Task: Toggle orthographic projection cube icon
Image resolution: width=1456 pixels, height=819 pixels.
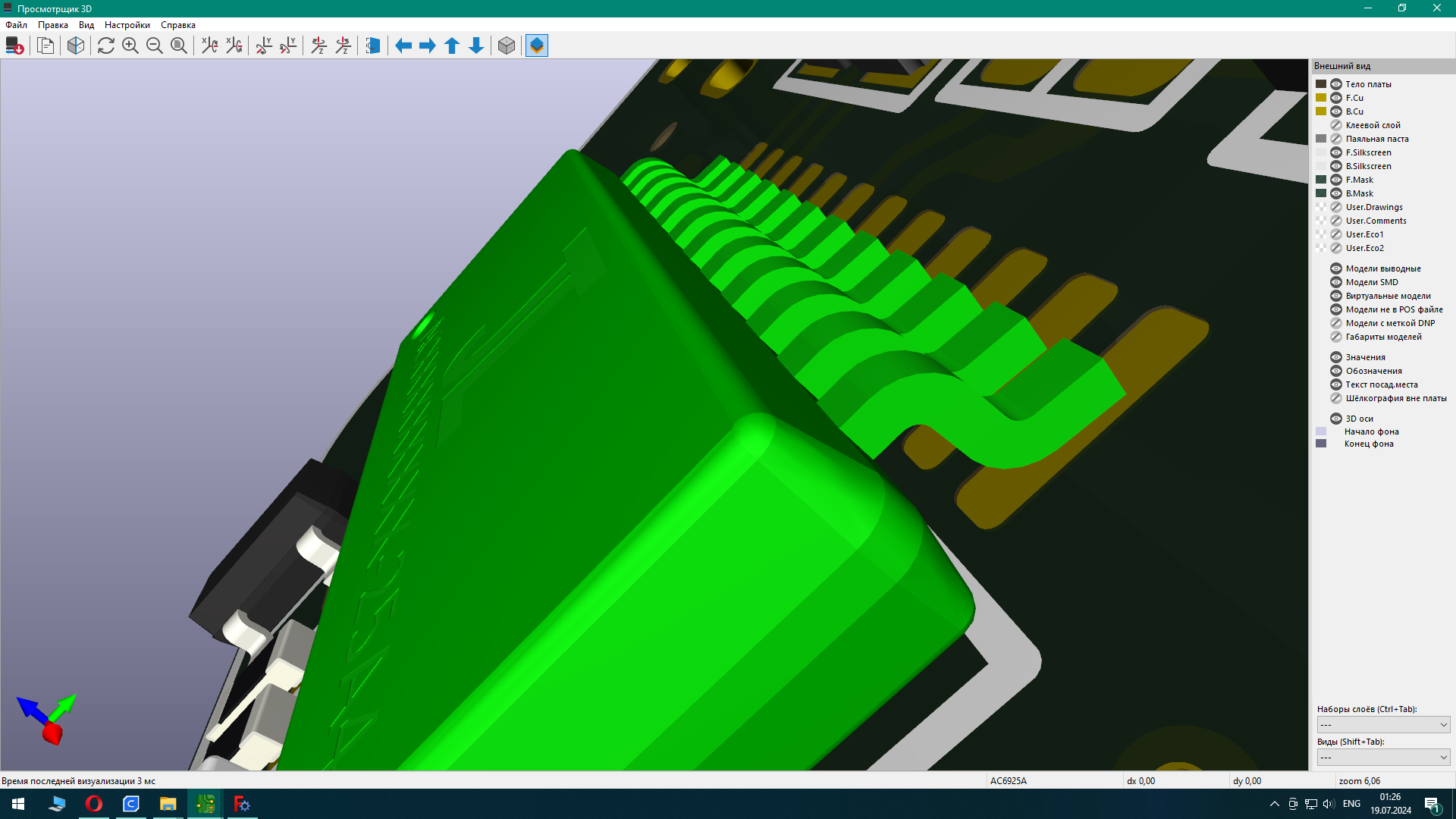Action: pyautogui.click(x=507, y=45)
